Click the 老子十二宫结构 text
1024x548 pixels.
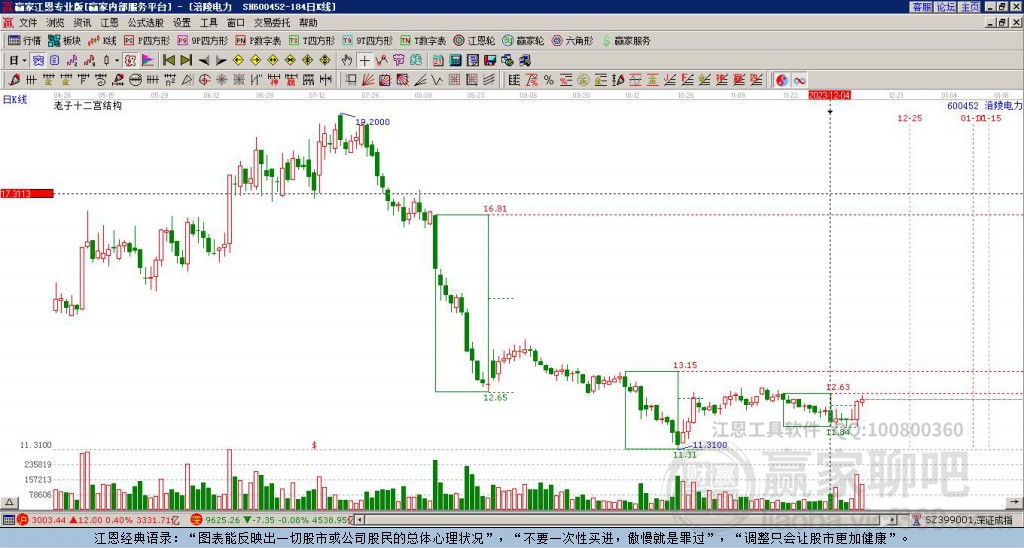tap(88, 105)
